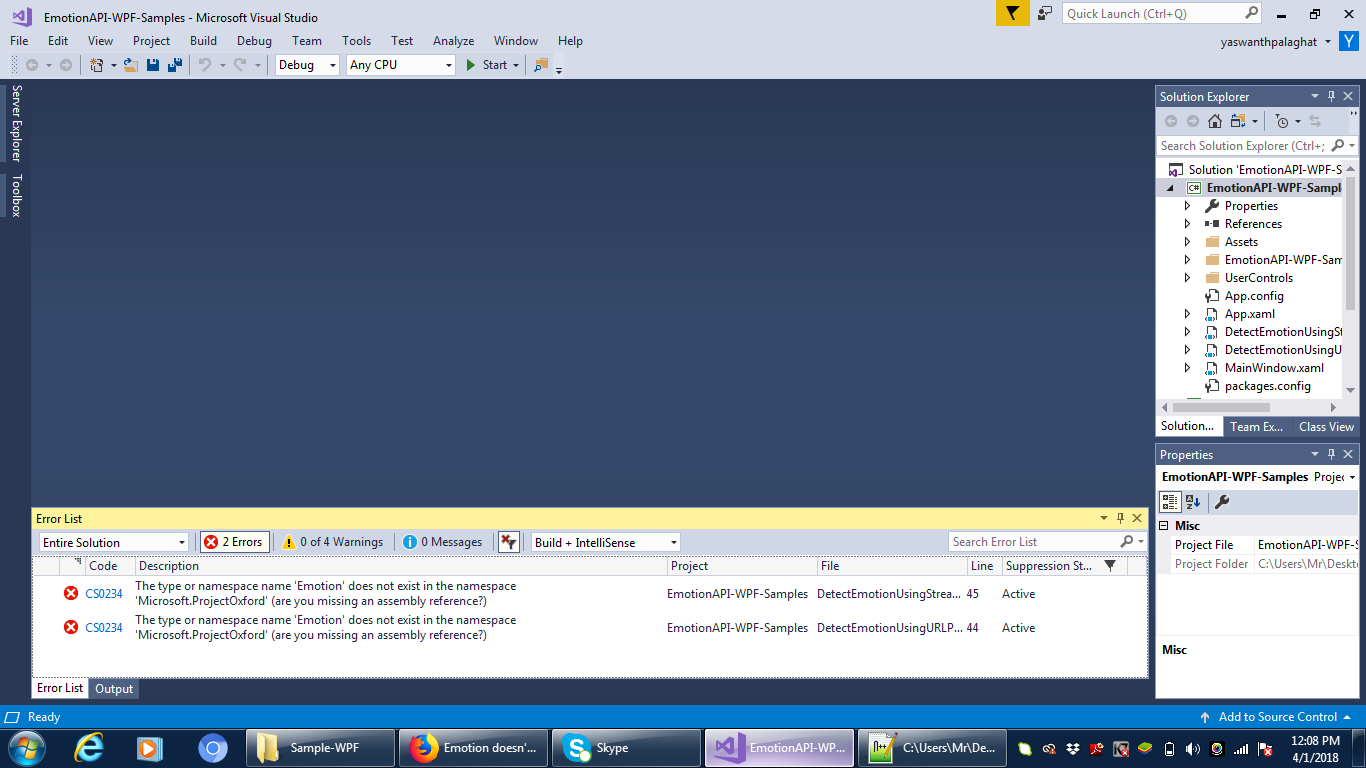The image size is (1366, 768).
Task: Open the Build + IntelliSense dropdown
Action: [603, 541]
